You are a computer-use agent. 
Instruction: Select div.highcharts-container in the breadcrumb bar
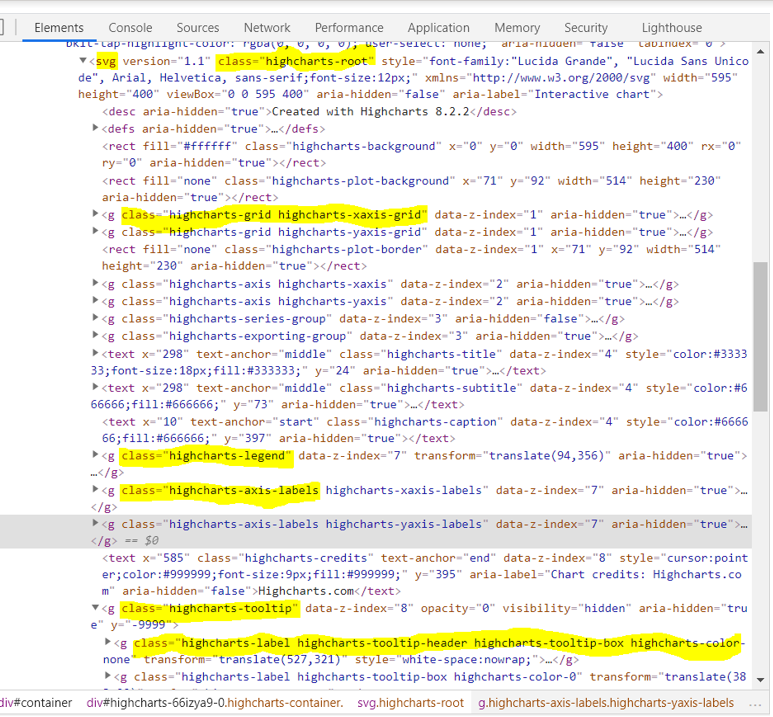[x=214, y=703]
